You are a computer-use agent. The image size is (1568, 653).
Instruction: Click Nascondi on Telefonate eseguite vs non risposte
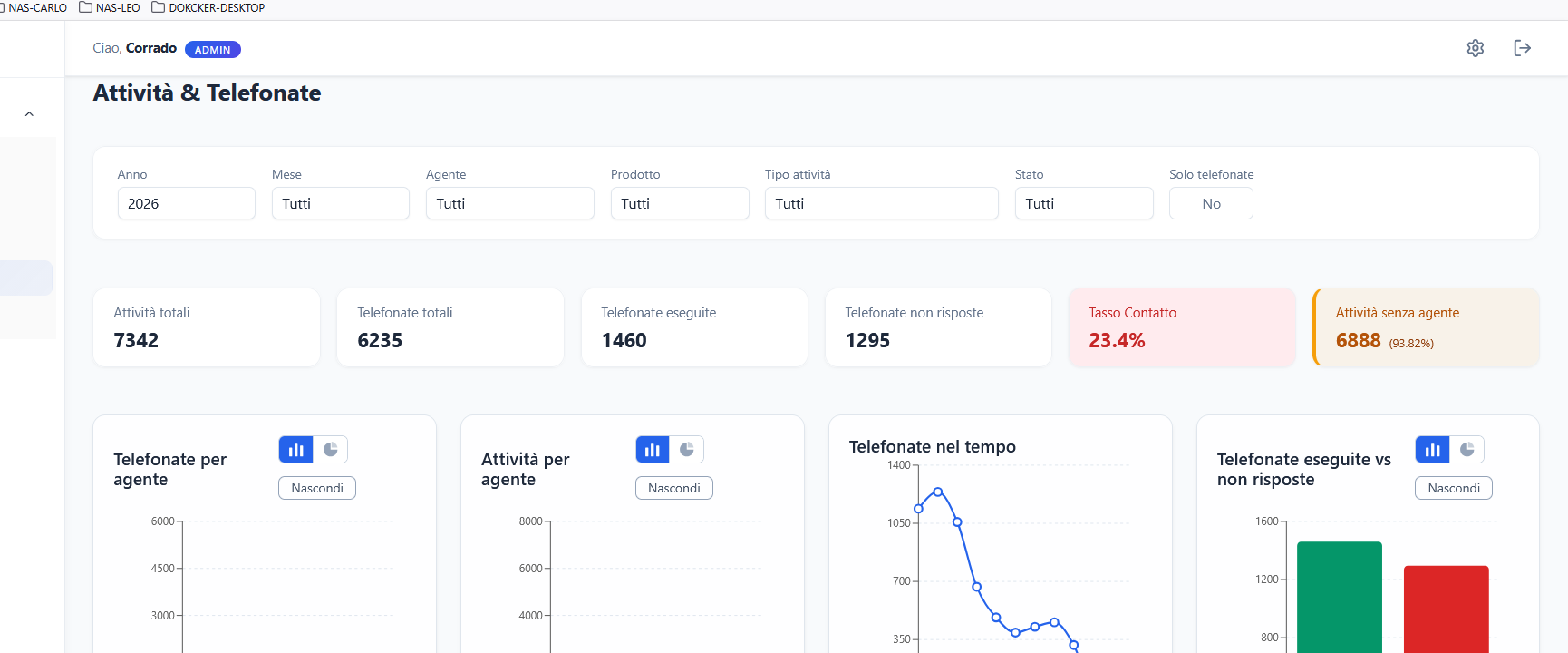click(x=1454, y=488)
